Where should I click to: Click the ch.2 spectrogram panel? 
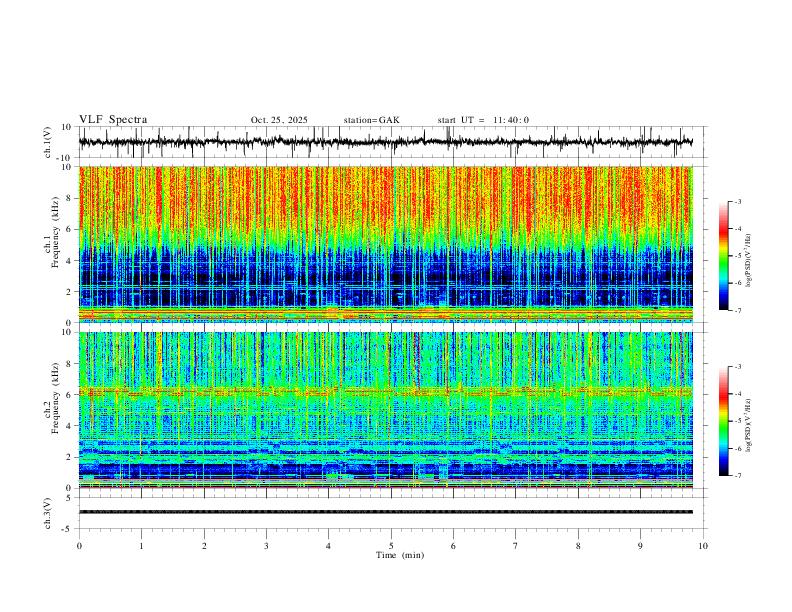(386, 410)
